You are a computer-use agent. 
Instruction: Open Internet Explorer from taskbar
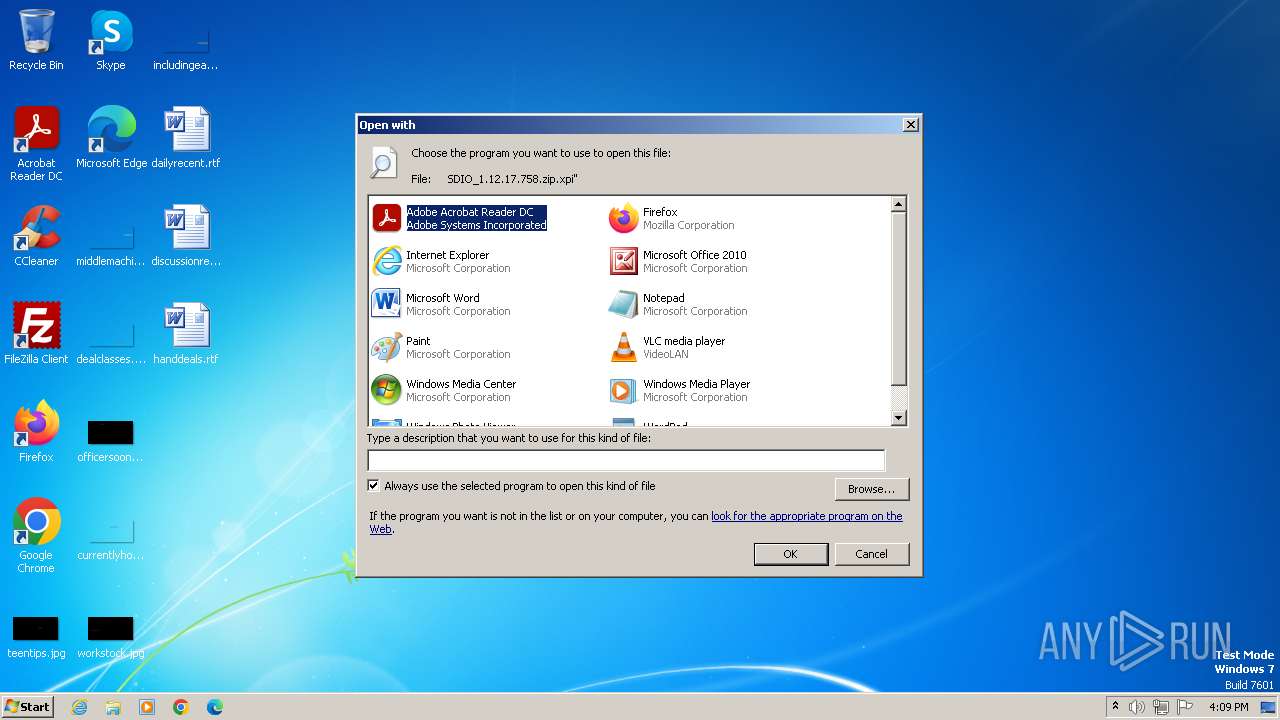tap(79, 707)
